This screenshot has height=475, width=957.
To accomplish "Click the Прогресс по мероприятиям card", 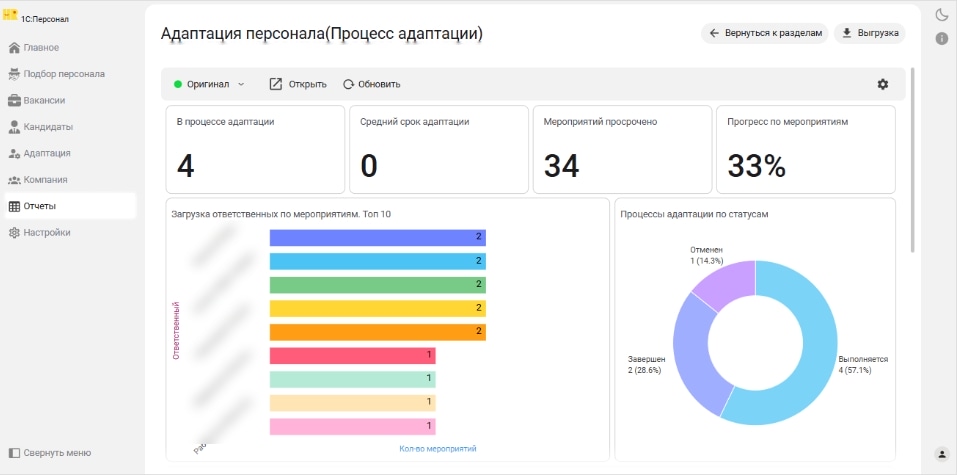I will click(806, 150).
